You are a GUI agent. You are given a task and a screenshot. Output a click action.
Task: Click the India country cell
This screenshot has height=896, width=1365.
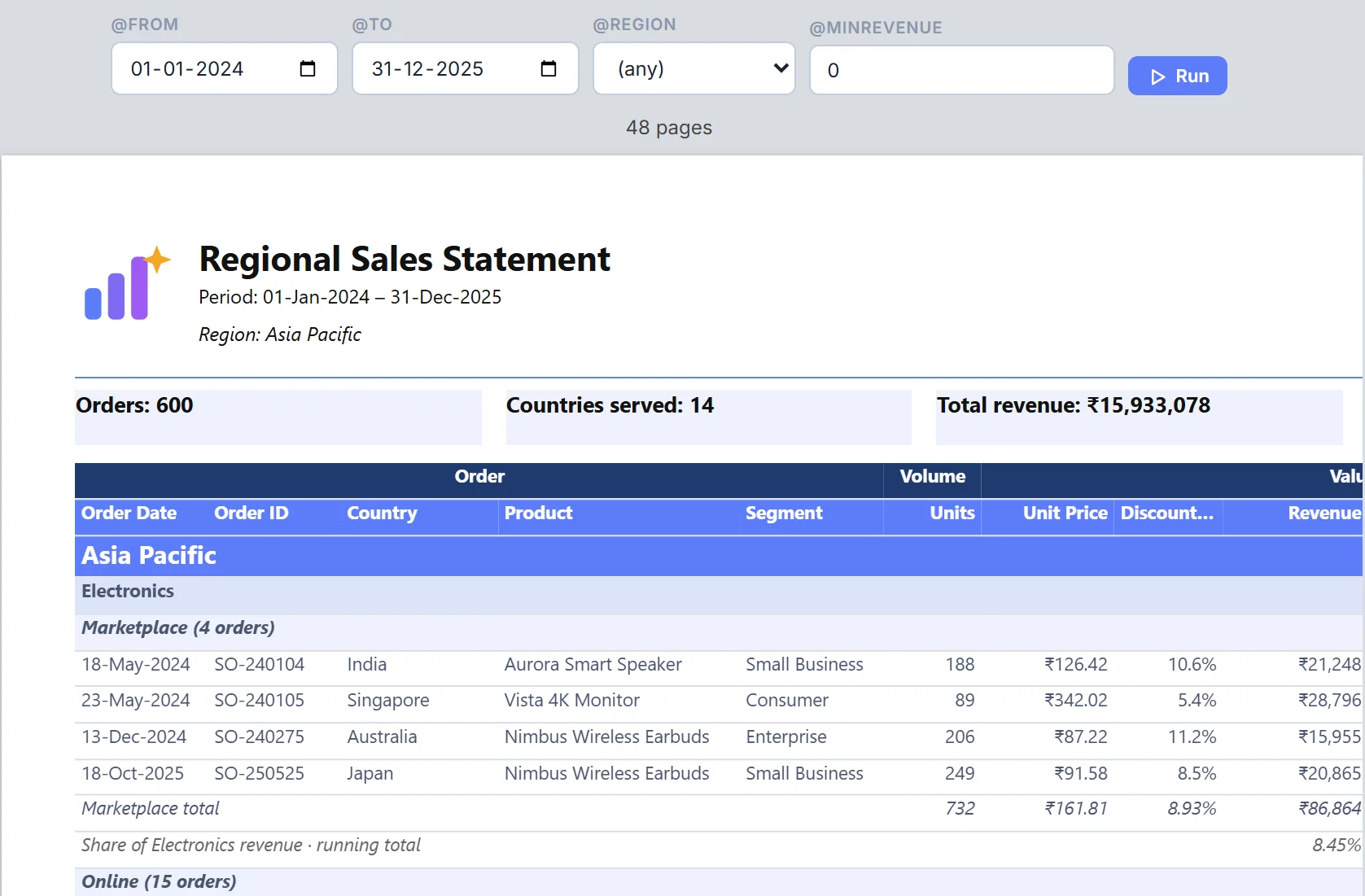point(367,665)
